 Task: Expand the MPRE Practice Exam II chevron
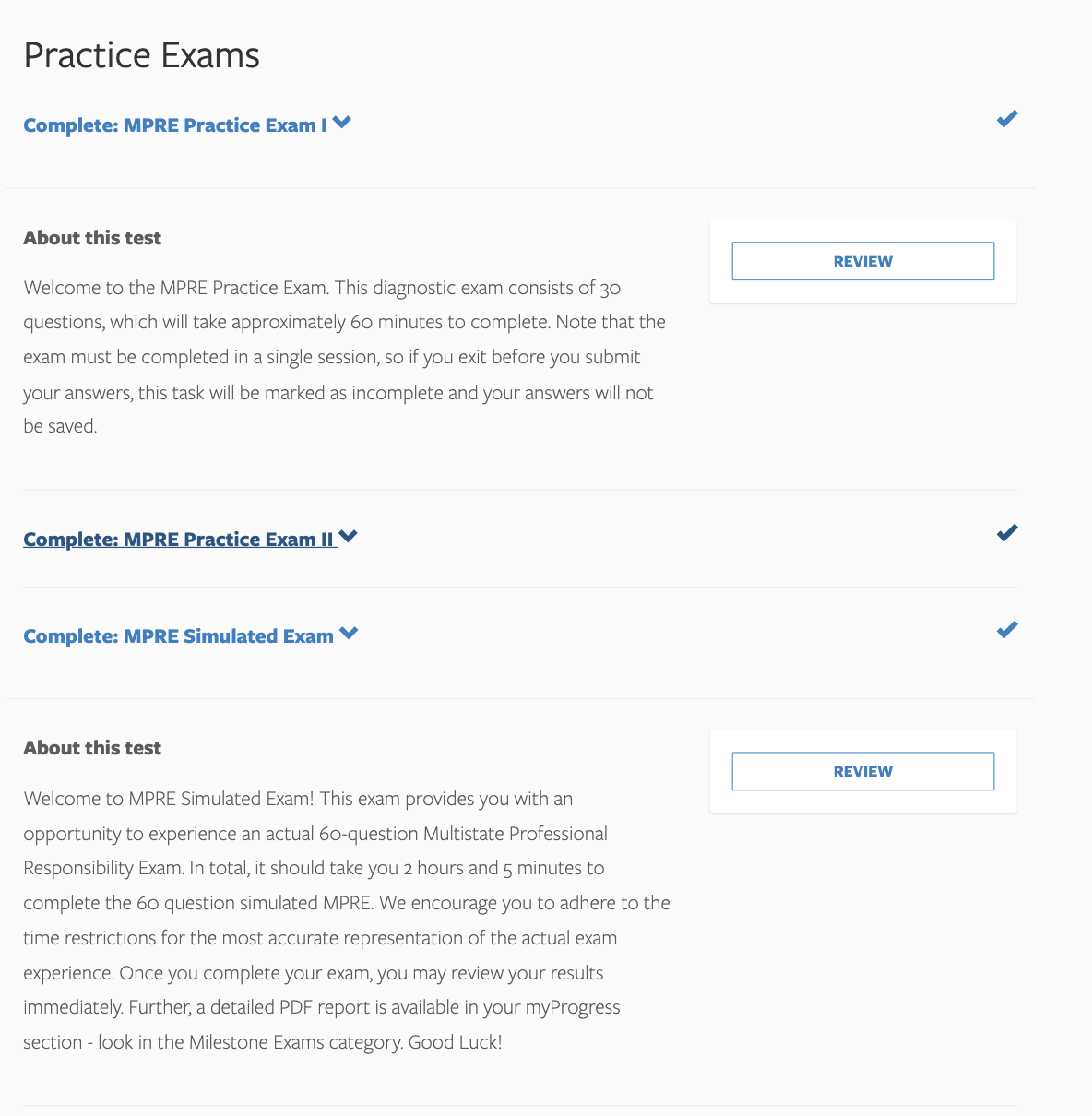348,536
